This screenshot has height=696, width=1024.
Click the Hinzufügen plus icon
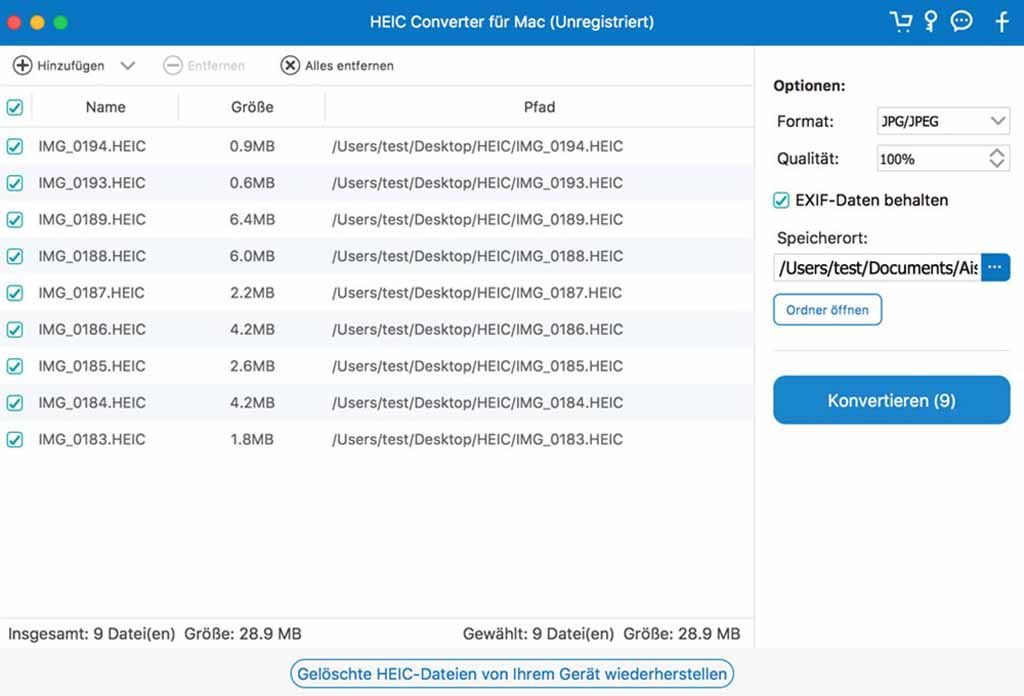[x=23, y=65]
